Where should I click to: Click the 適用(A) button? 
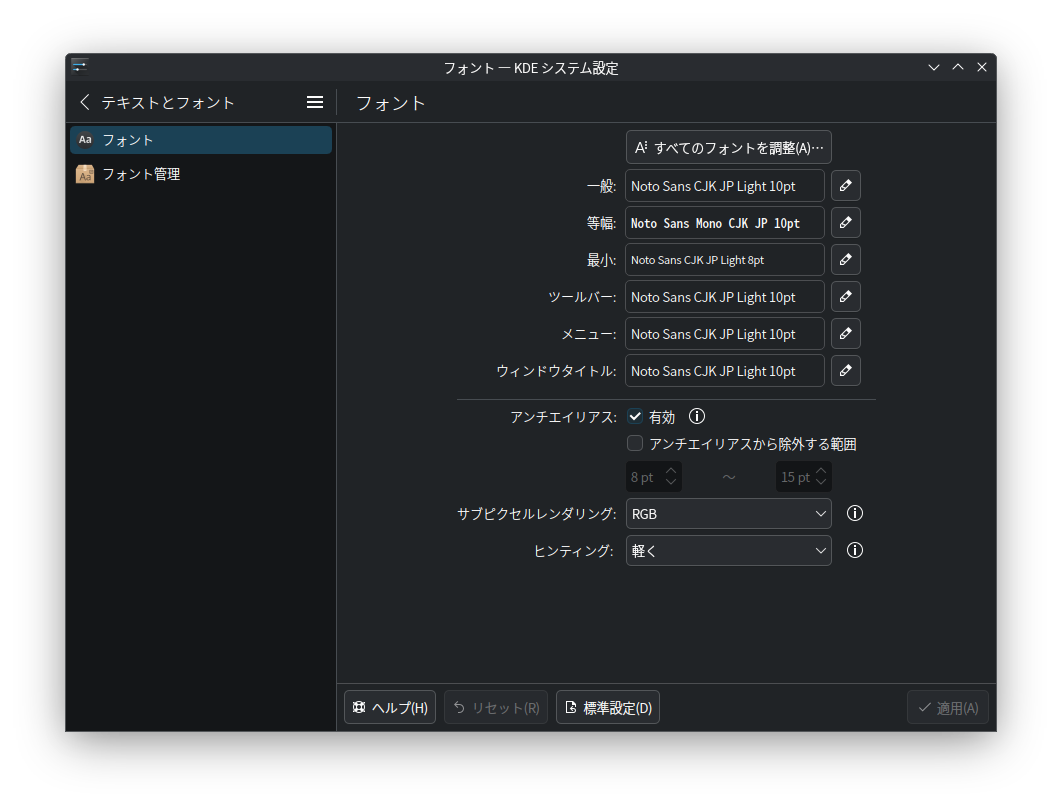pyautogui.click(x=948, y=707)
